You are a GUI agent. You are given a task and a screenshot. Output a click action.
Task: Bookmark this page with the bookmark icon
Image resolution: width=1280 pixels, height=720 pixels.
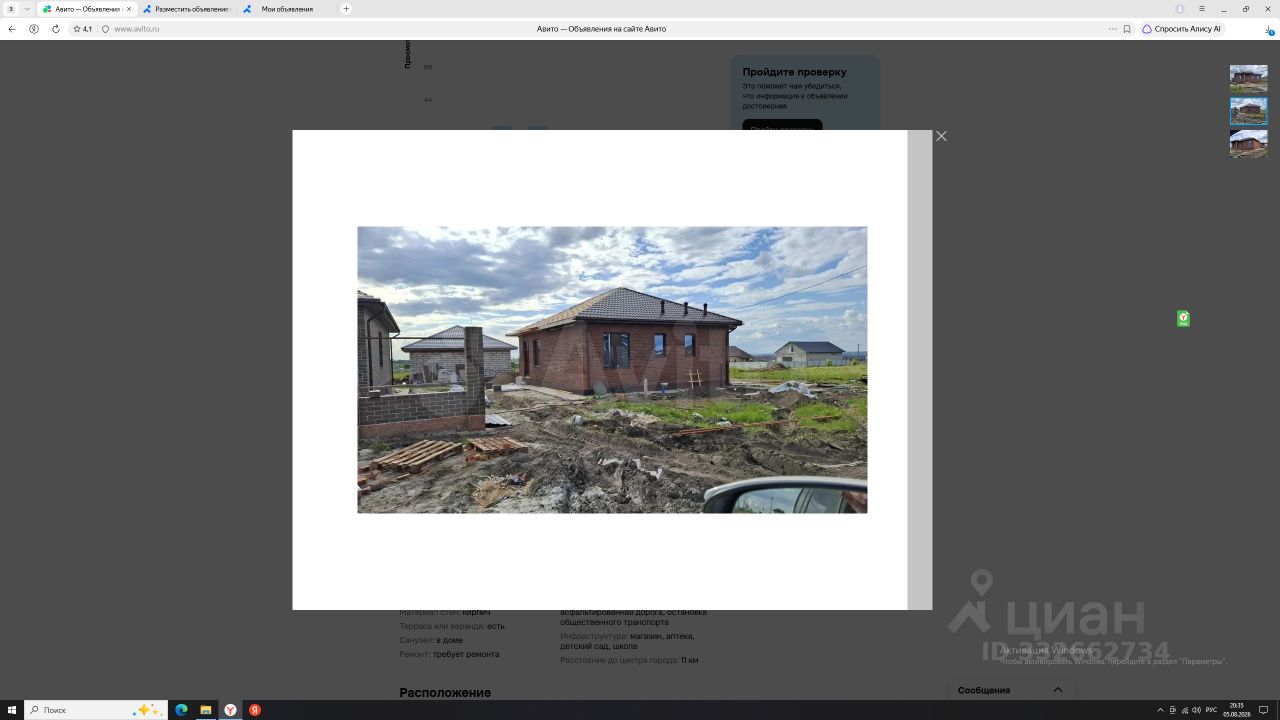1127,29
